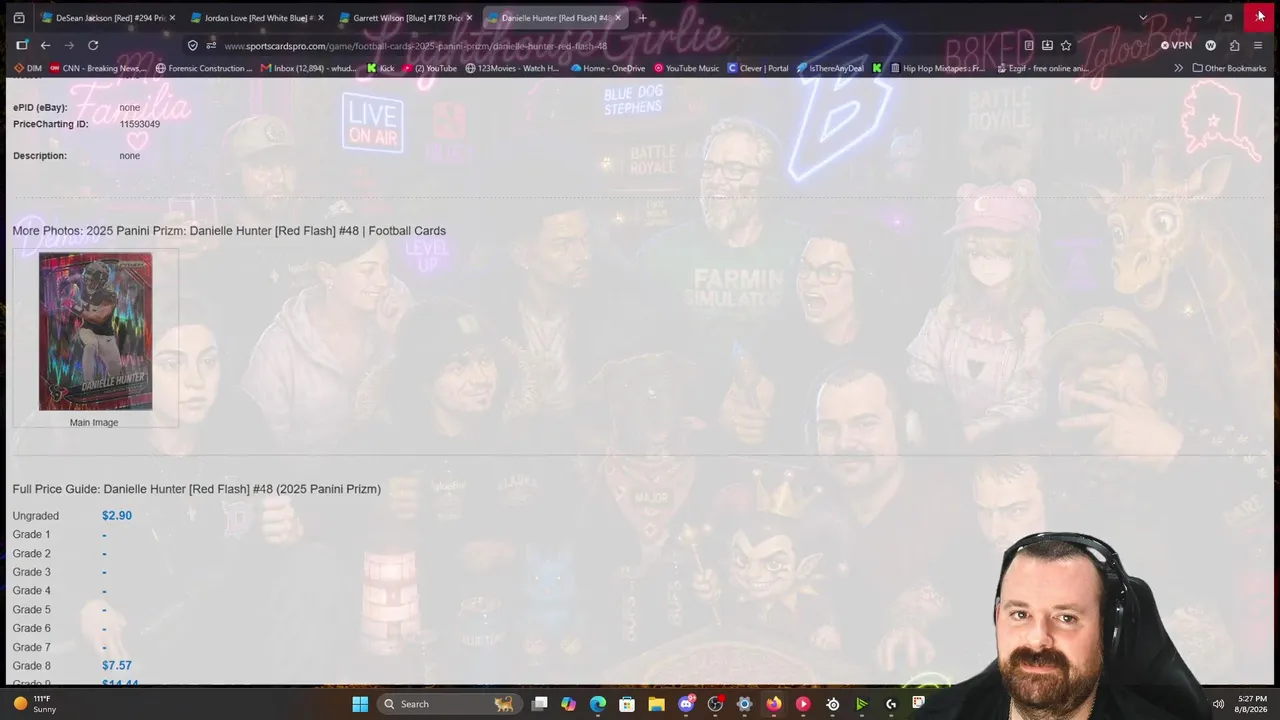Screen dimensions: 1280x720
Task: Reload the current page
Action: click(x=93, y=45)
